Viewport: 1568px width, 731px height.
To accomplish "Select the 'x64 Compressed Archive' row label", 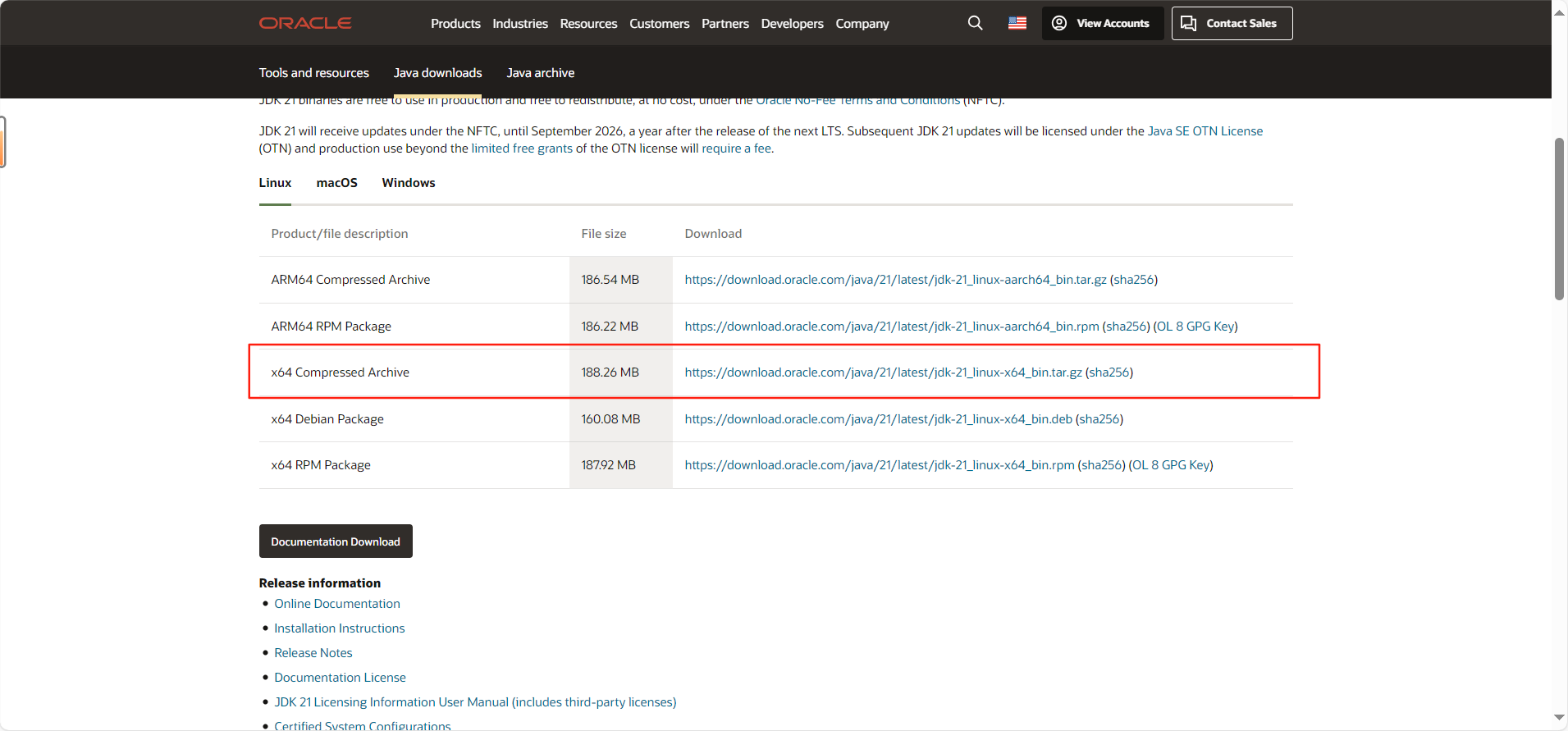I will [340, 372].
